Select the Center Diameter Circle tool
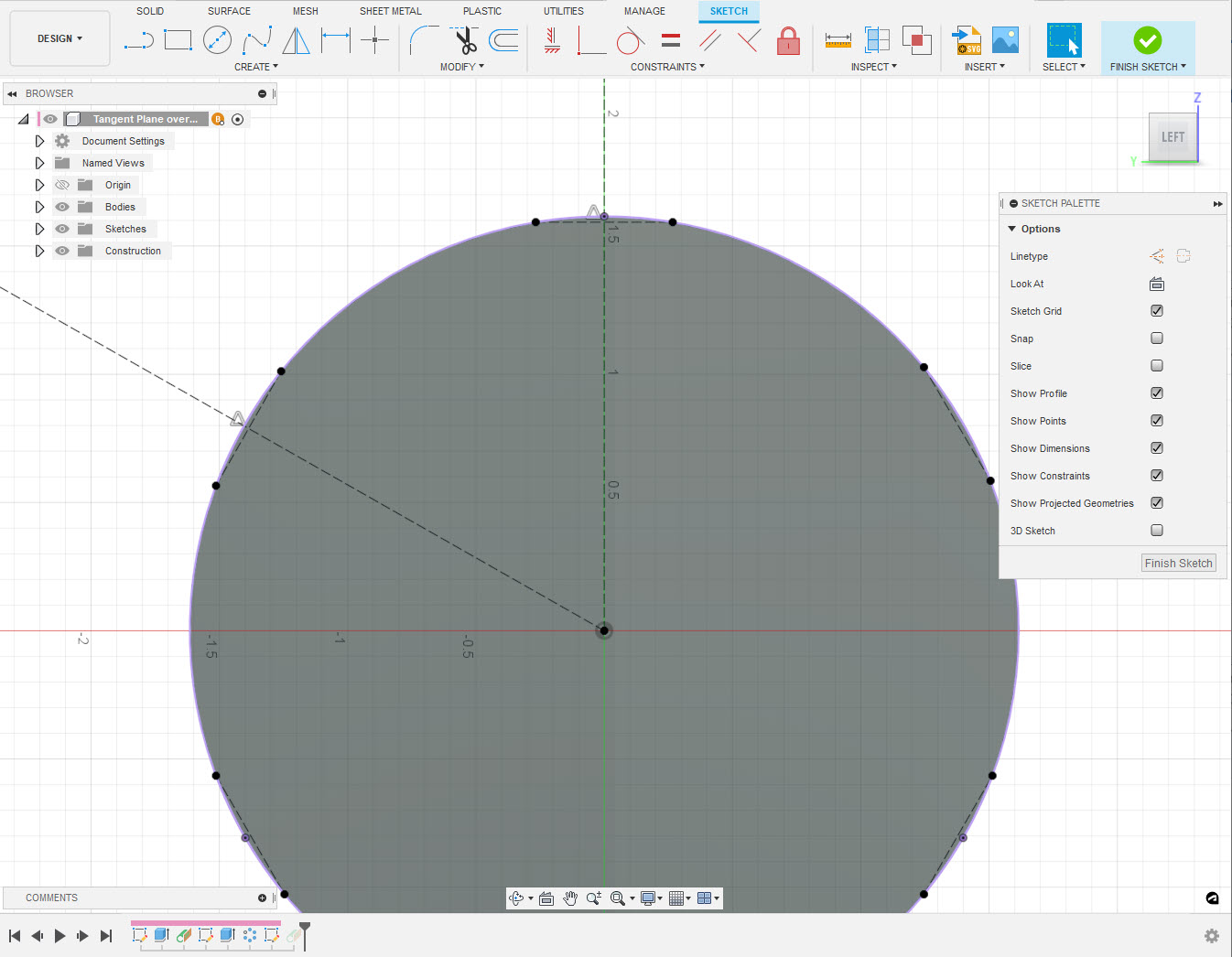The image size is (1232, 957). pyautogui.click(x=217, y=39)
